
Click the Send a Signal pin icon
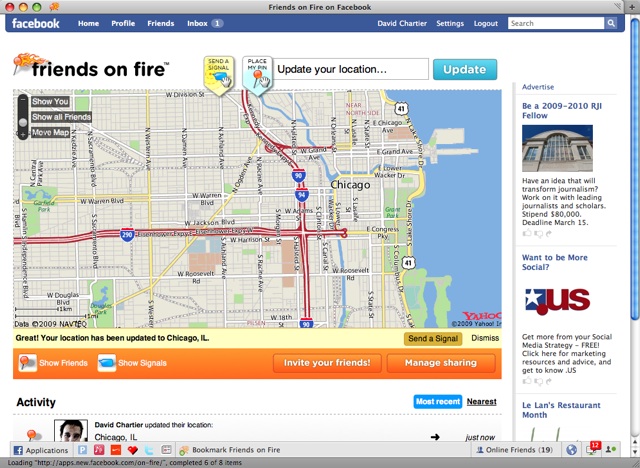(x=219, y=75)
